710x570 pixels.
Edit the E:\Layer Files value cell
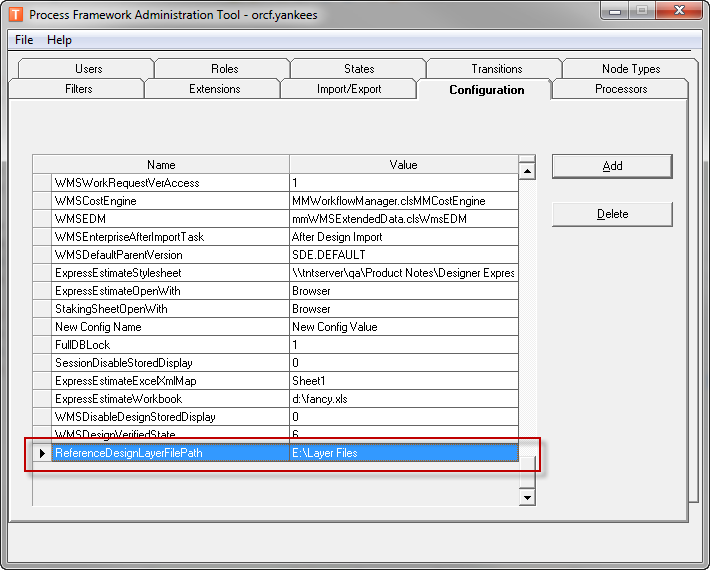click(403, 453)
